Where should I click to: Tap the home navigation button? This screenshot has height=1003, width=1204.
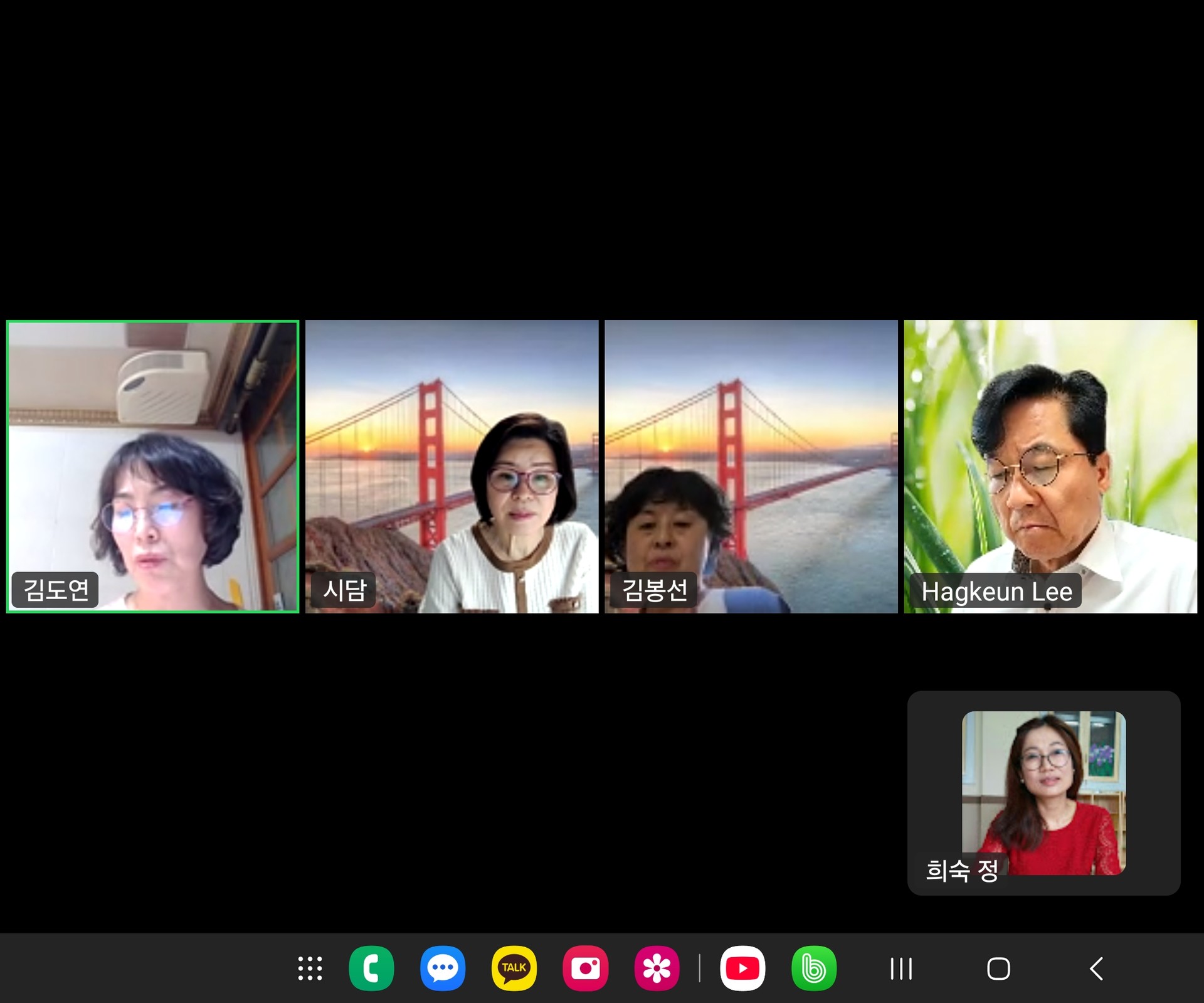(998, 969)
